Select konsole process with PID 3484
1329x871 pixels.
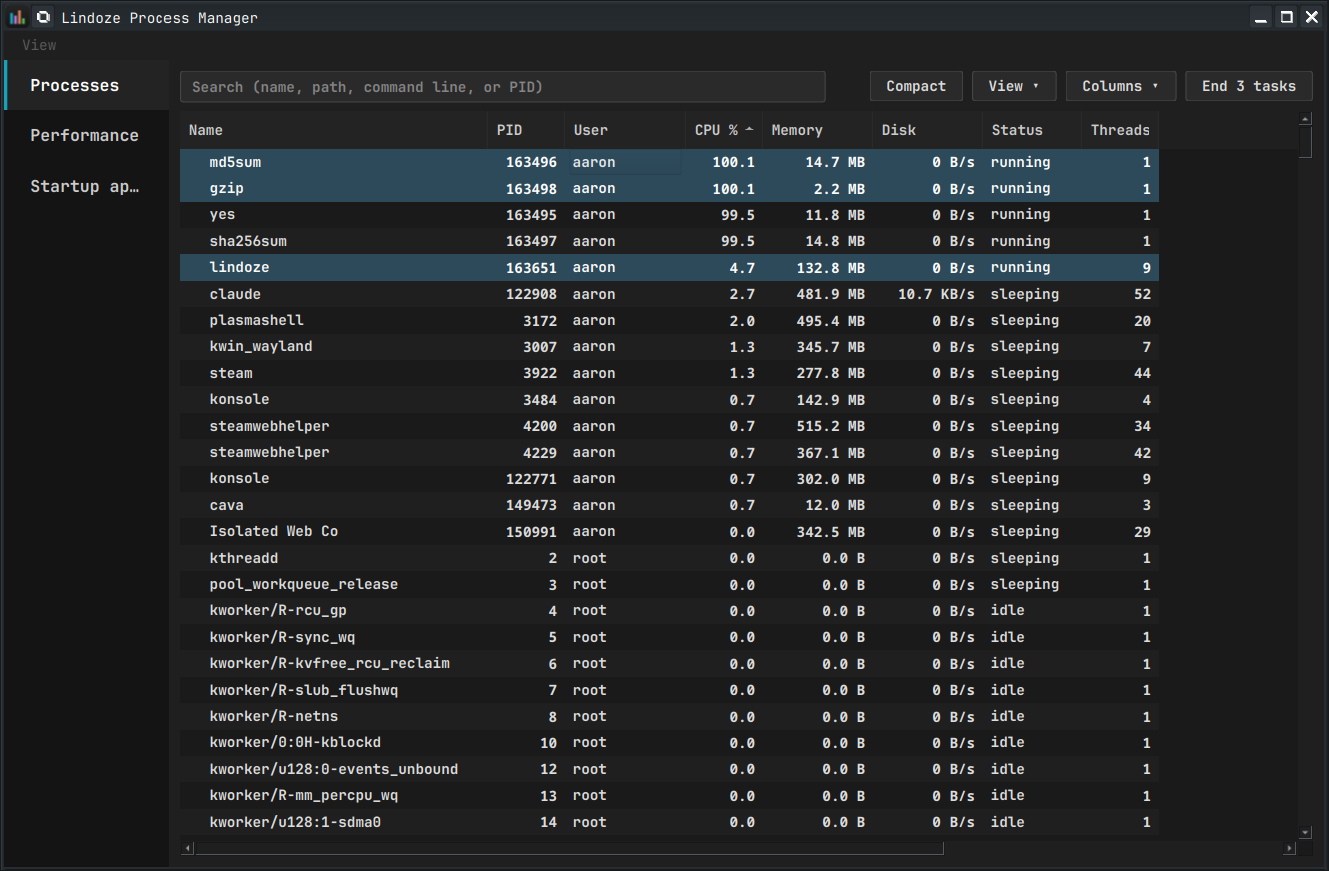(669, 399)
